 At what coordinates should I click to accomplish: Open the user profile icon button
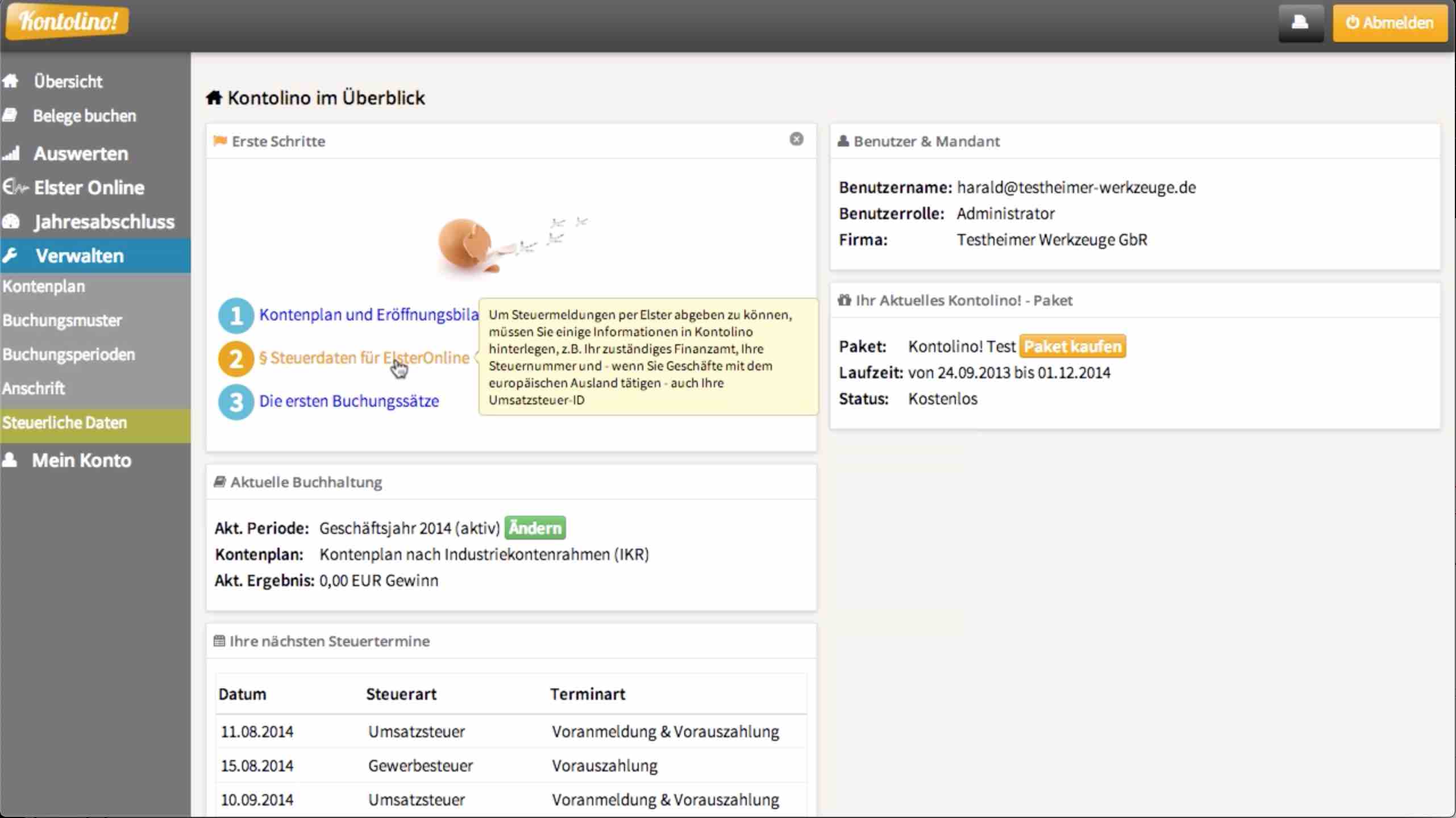[1301, 23]
